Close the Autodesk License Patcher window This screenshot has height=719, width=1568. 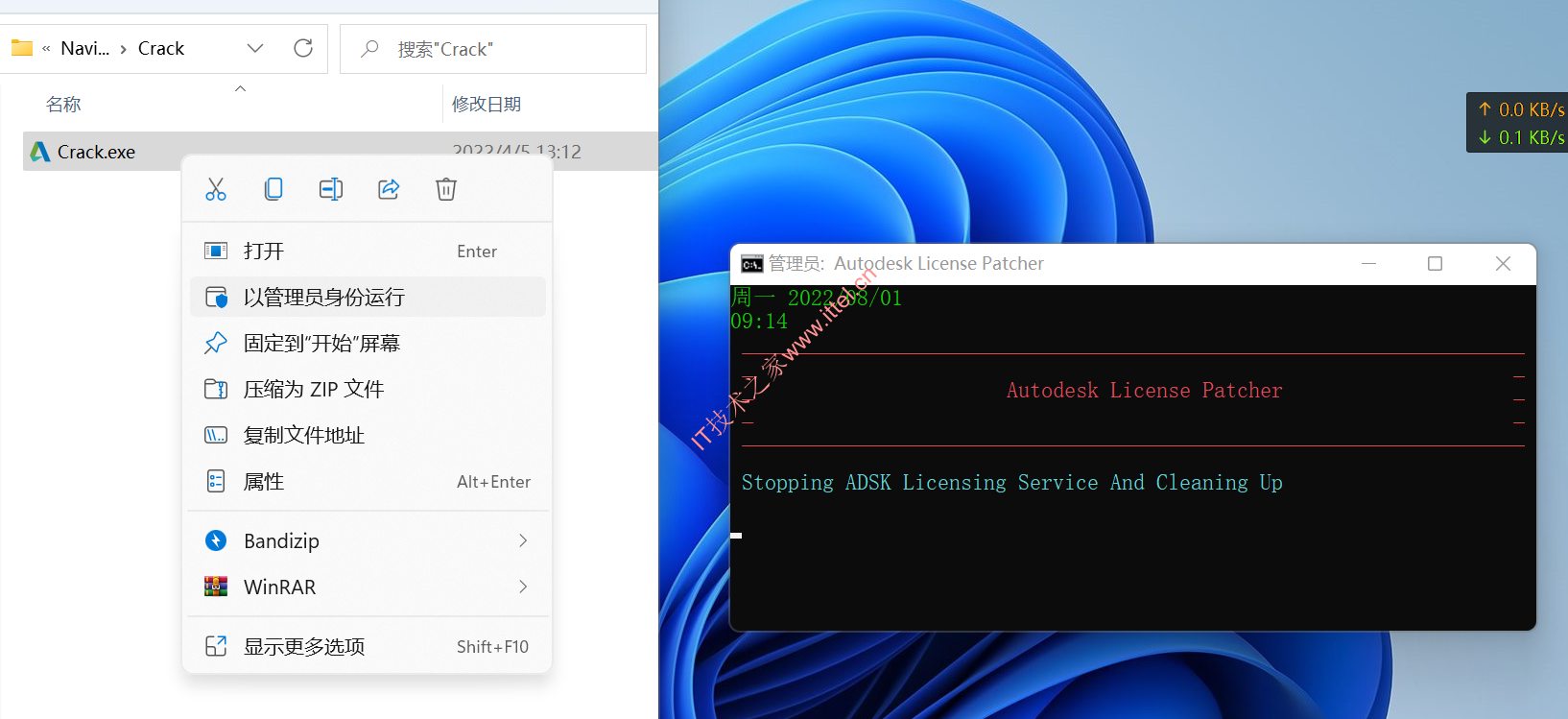[1504, 263]
